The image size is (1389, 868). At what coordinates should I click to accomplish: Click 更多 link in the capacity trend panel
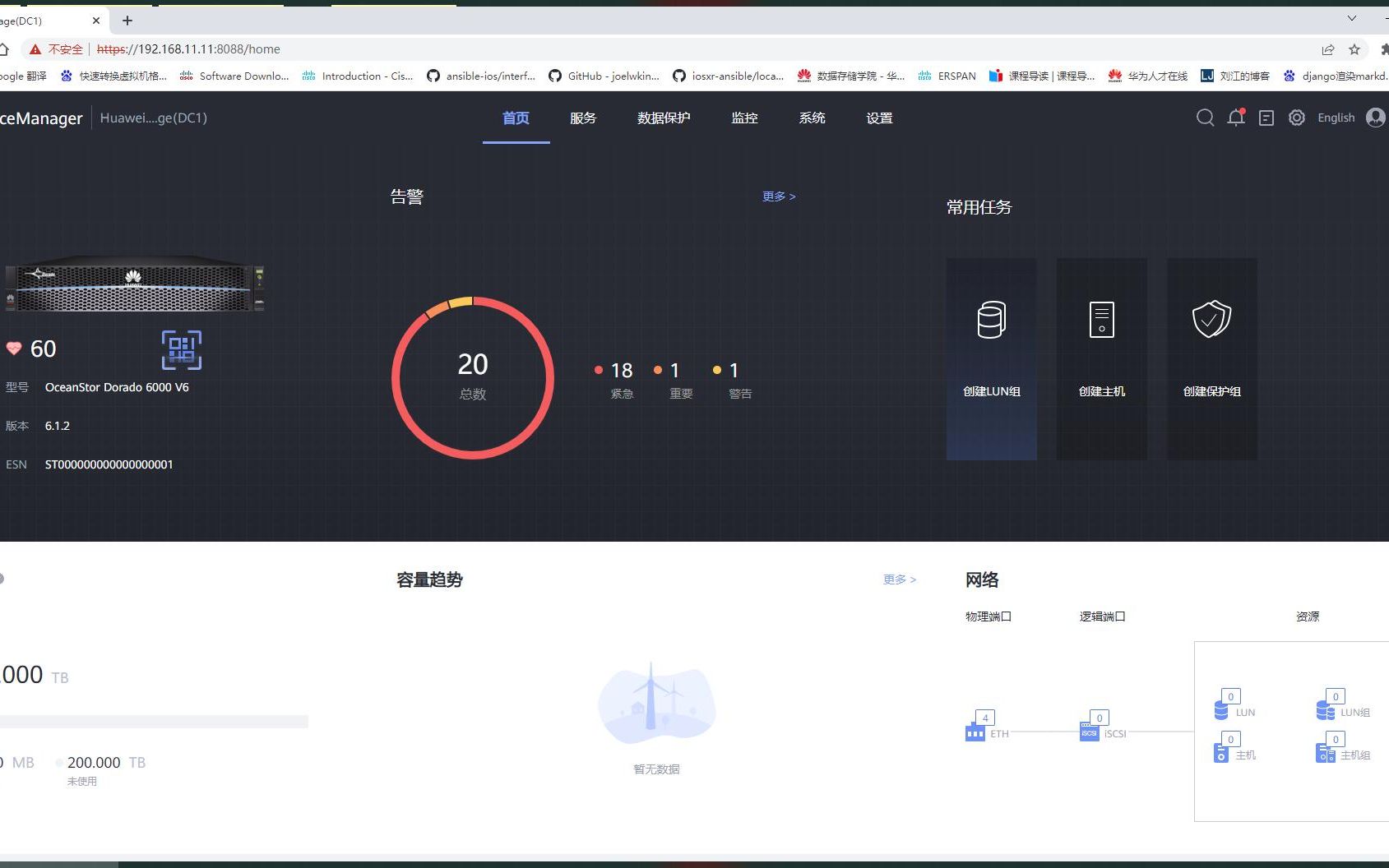(899, 579)
